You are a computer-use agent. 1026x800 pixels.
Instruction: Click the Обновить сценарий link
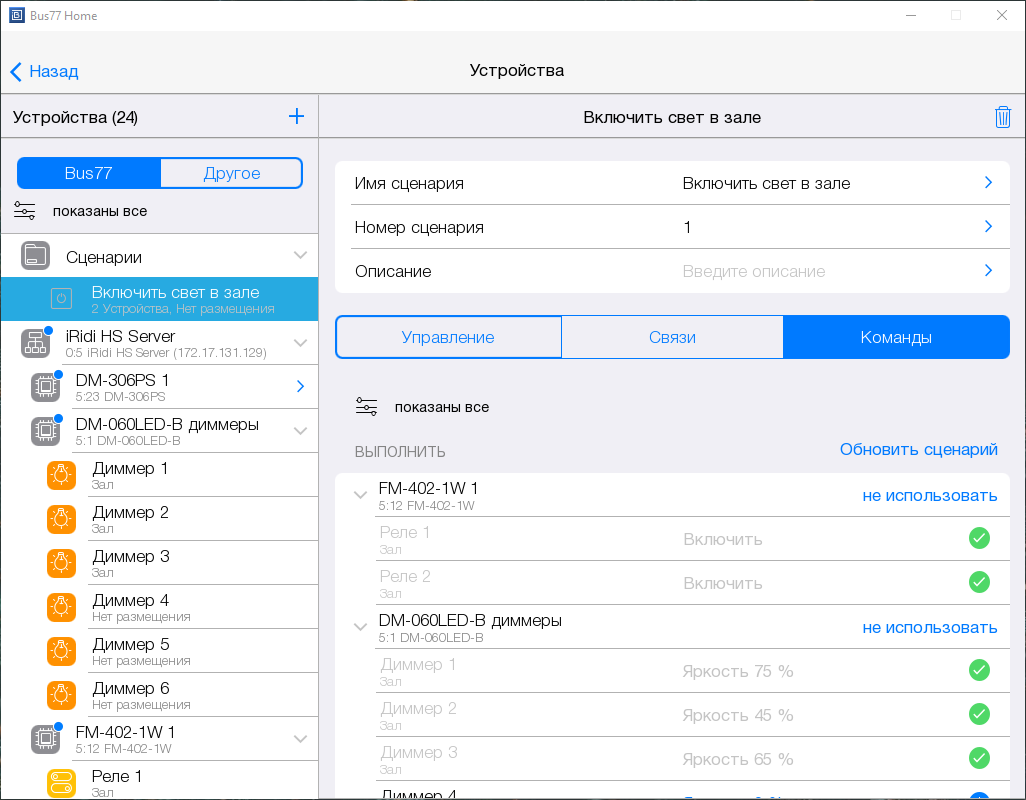tap(918, 450)
